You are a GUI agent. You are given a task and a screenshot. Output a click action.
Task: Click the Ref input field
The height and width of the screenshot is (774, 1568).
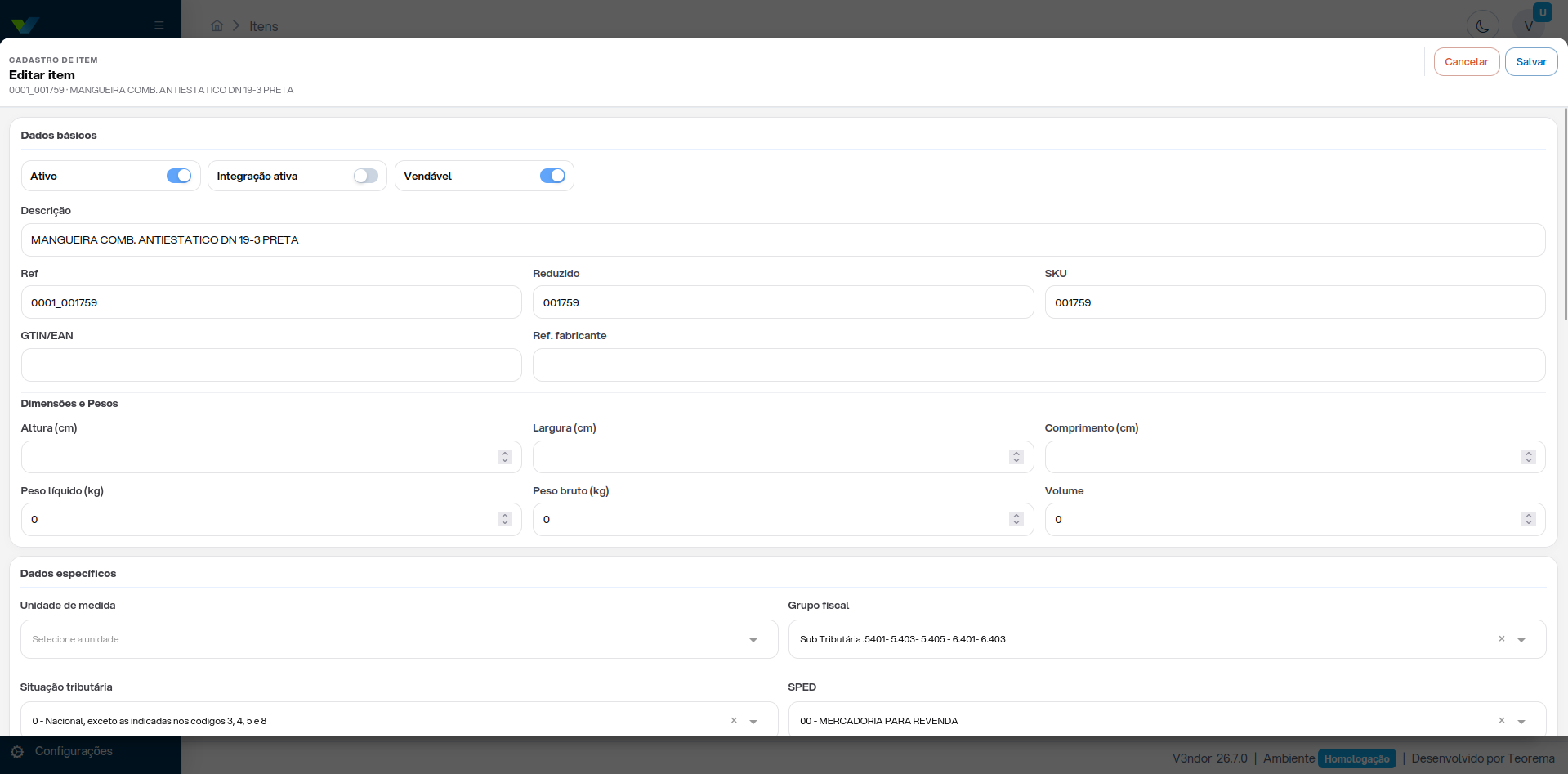click(271, 302)
